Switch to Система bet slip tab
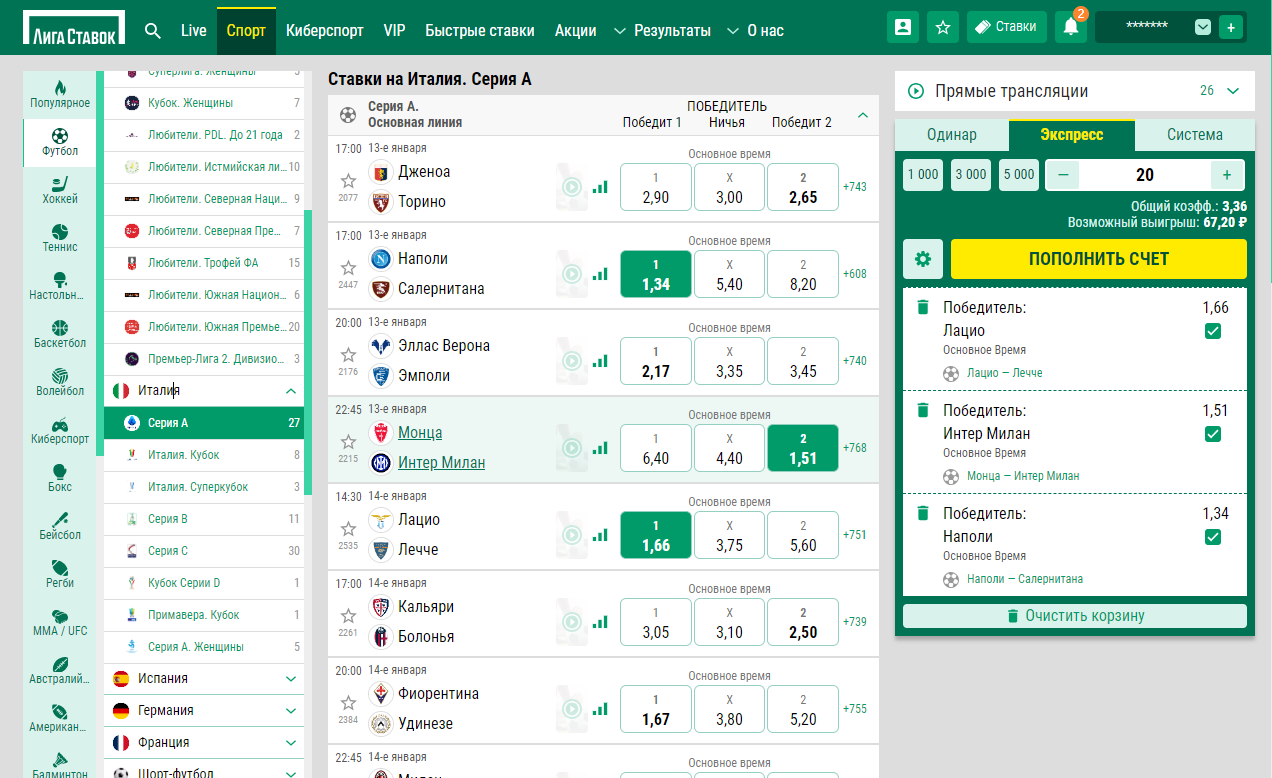This screenshot has width=1272, height=778. coord(1194,135)
